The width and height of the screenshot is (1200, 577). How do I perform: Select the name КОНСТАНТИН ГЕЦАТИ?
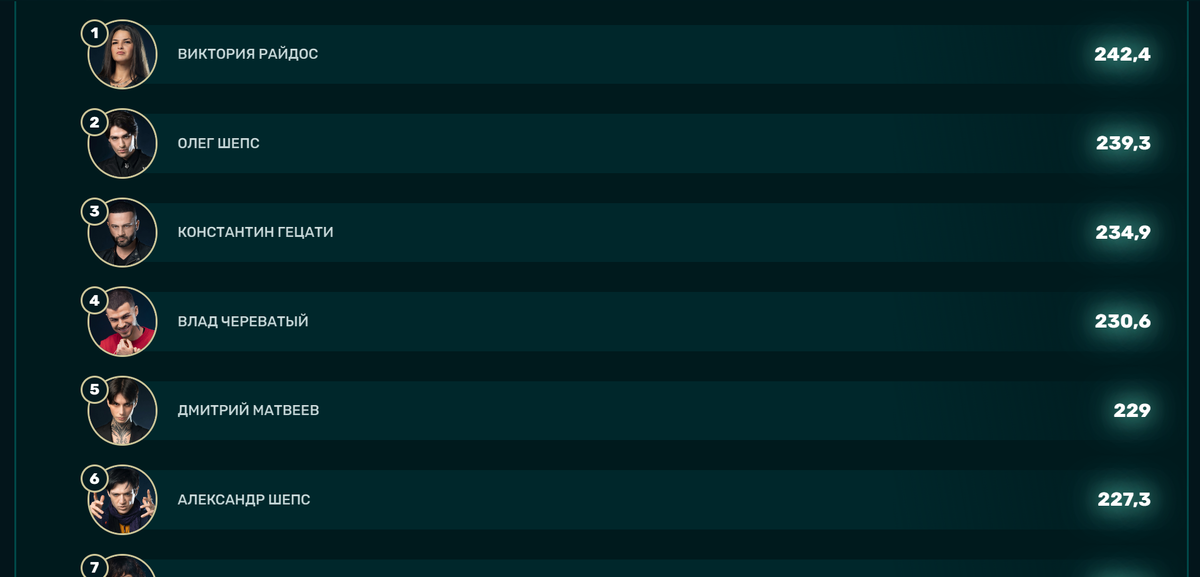(256, 232)
